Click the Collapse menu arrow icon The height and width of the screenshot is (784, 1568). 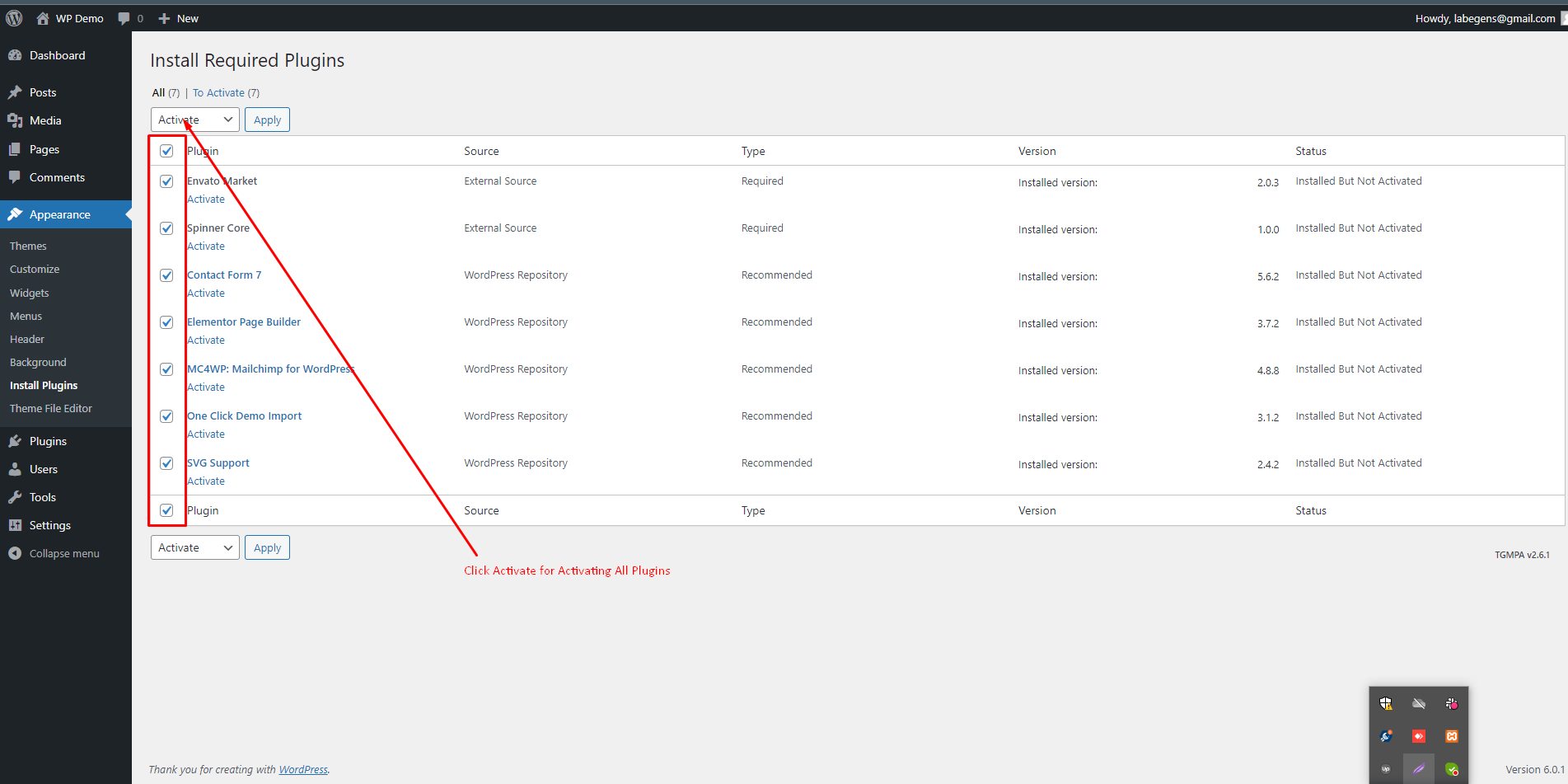[x=15, y=553]
